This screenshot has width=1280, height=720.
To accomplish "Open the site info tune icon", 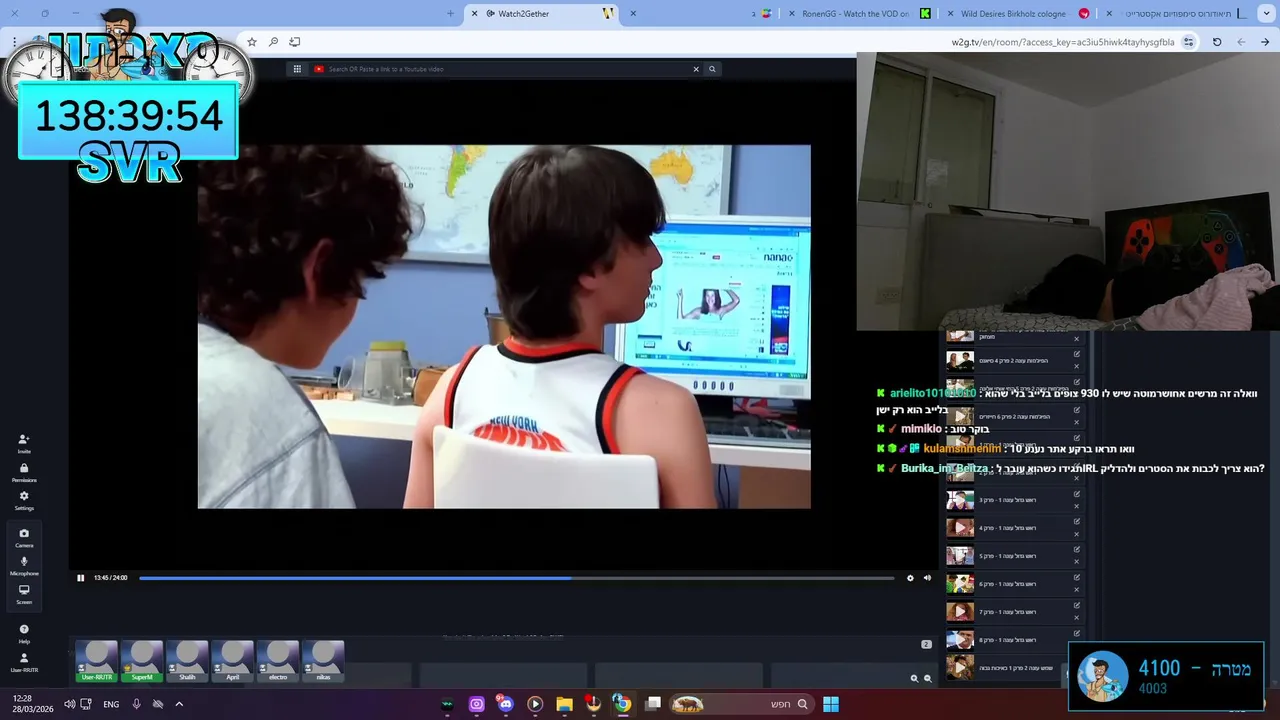I will tap(1188, 42).
